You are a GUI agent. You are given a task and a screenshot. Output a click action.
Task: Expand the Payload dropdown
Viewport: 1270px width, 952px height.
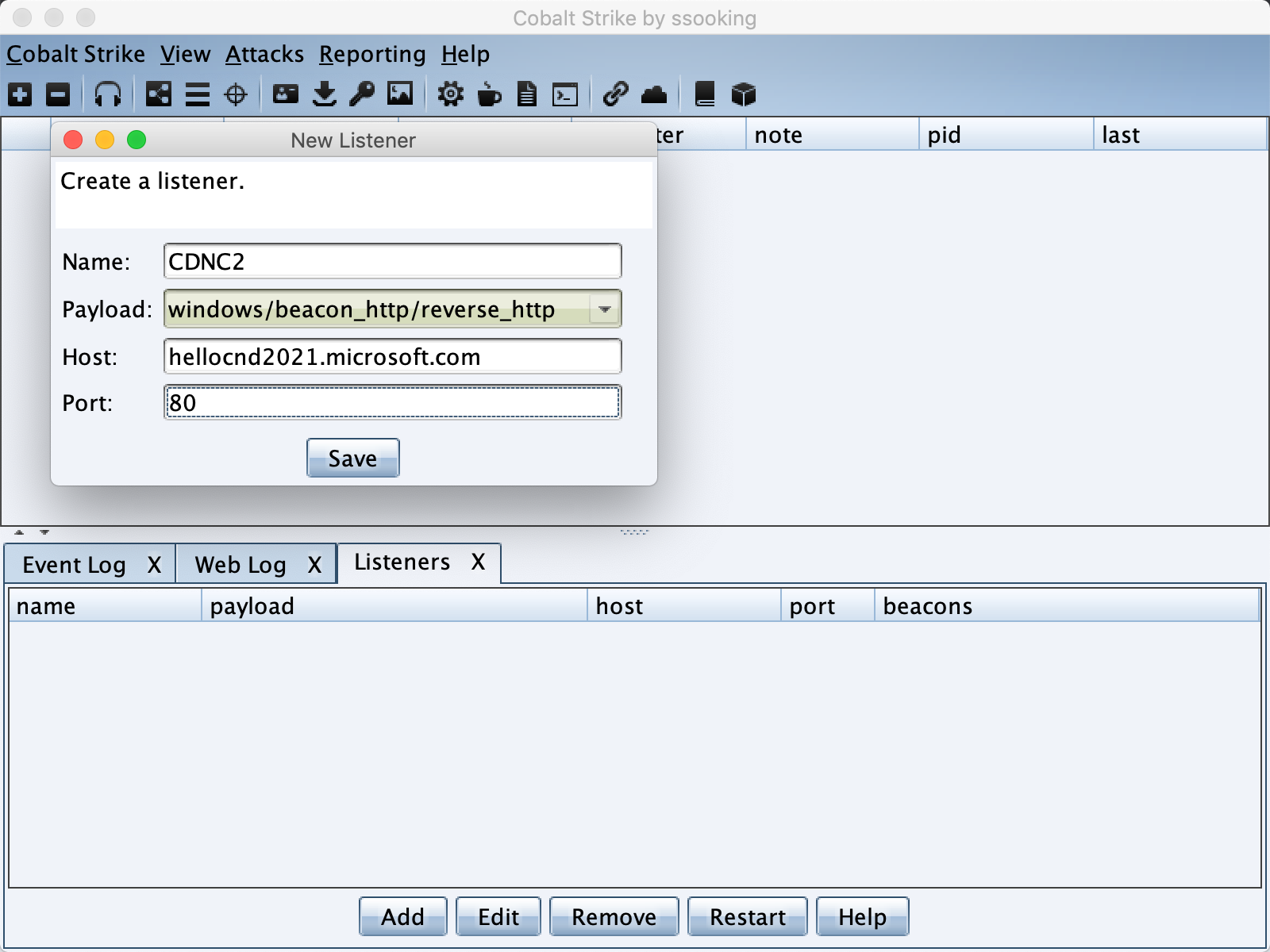pyautogui.click(x=605, y=309)
